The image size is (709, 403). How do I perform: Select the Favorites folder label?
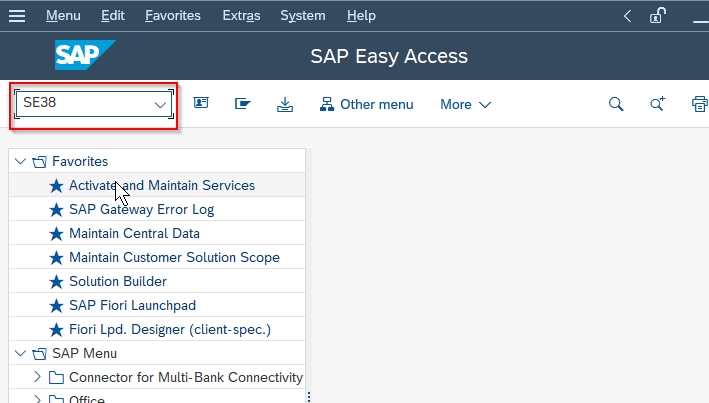(x=80, y=161)
